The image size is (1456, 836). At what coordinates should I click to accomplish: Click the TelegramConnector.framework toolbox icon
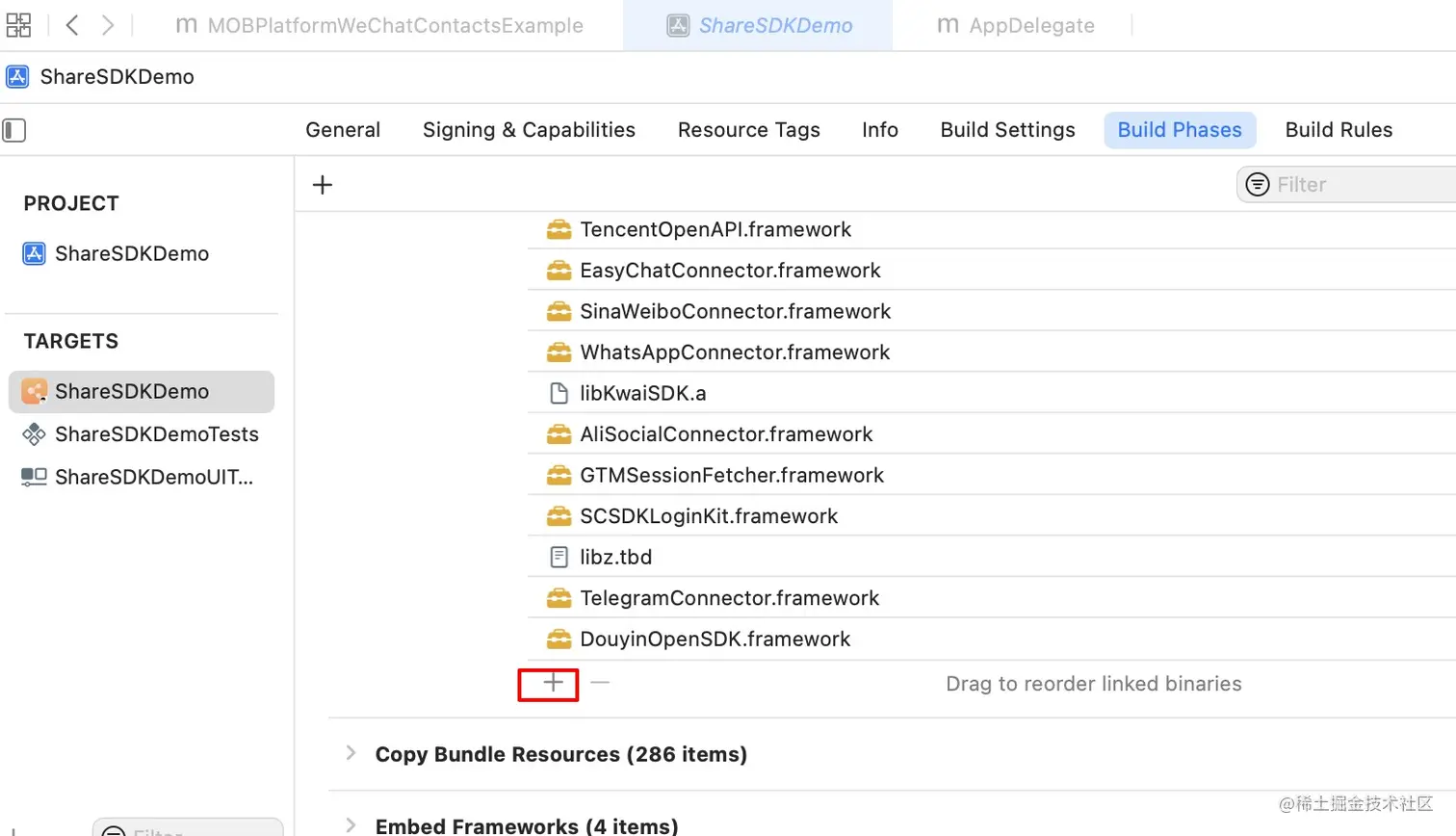[559, 598]
